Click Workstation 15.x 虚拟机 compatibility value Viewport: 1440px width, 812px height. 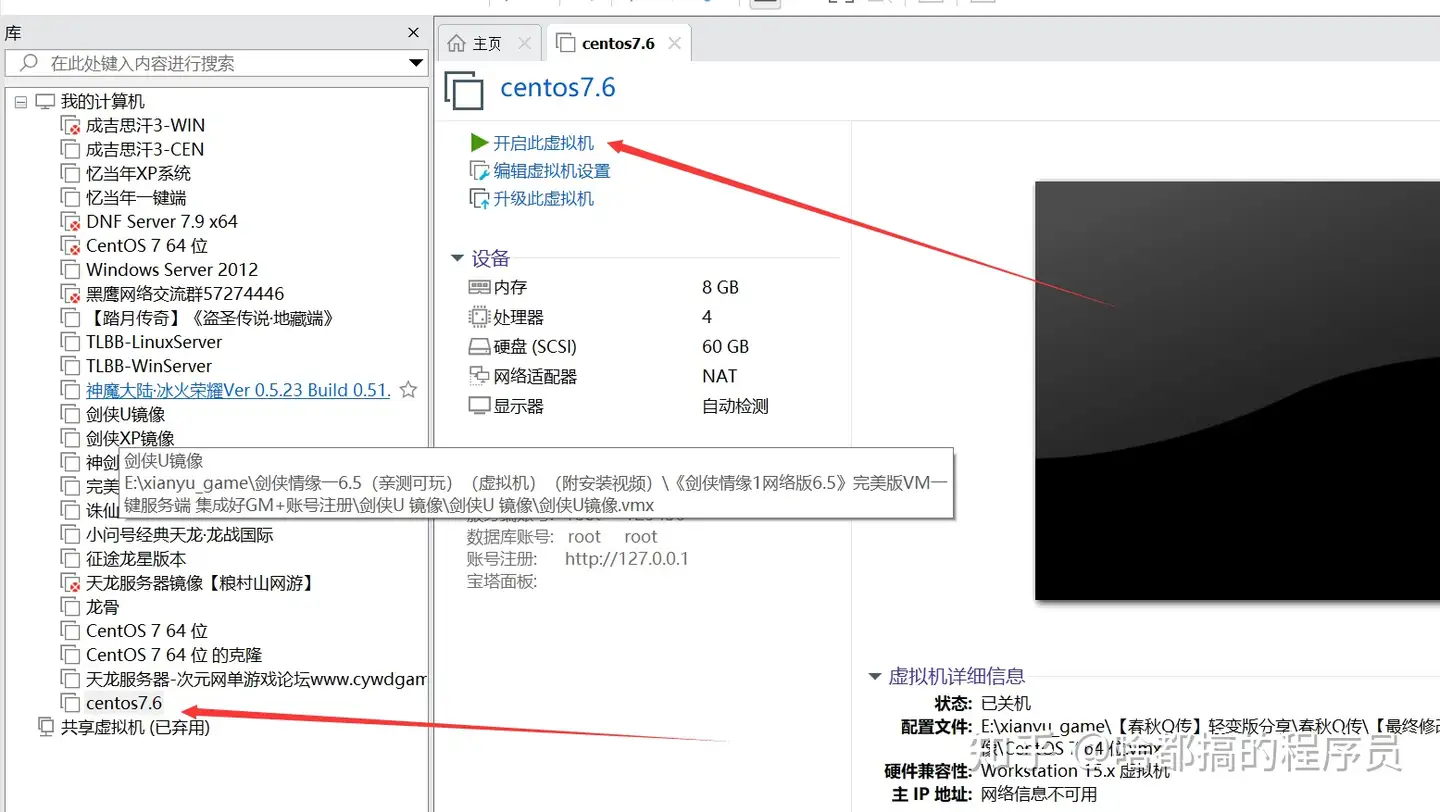pos(1075,771)
